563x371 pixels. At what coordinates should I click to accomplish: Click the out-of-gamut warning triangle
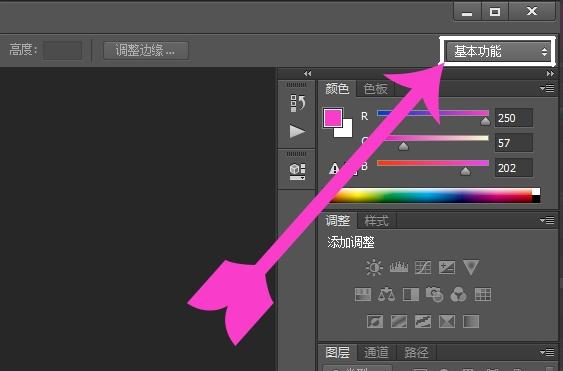coord(334,168)
